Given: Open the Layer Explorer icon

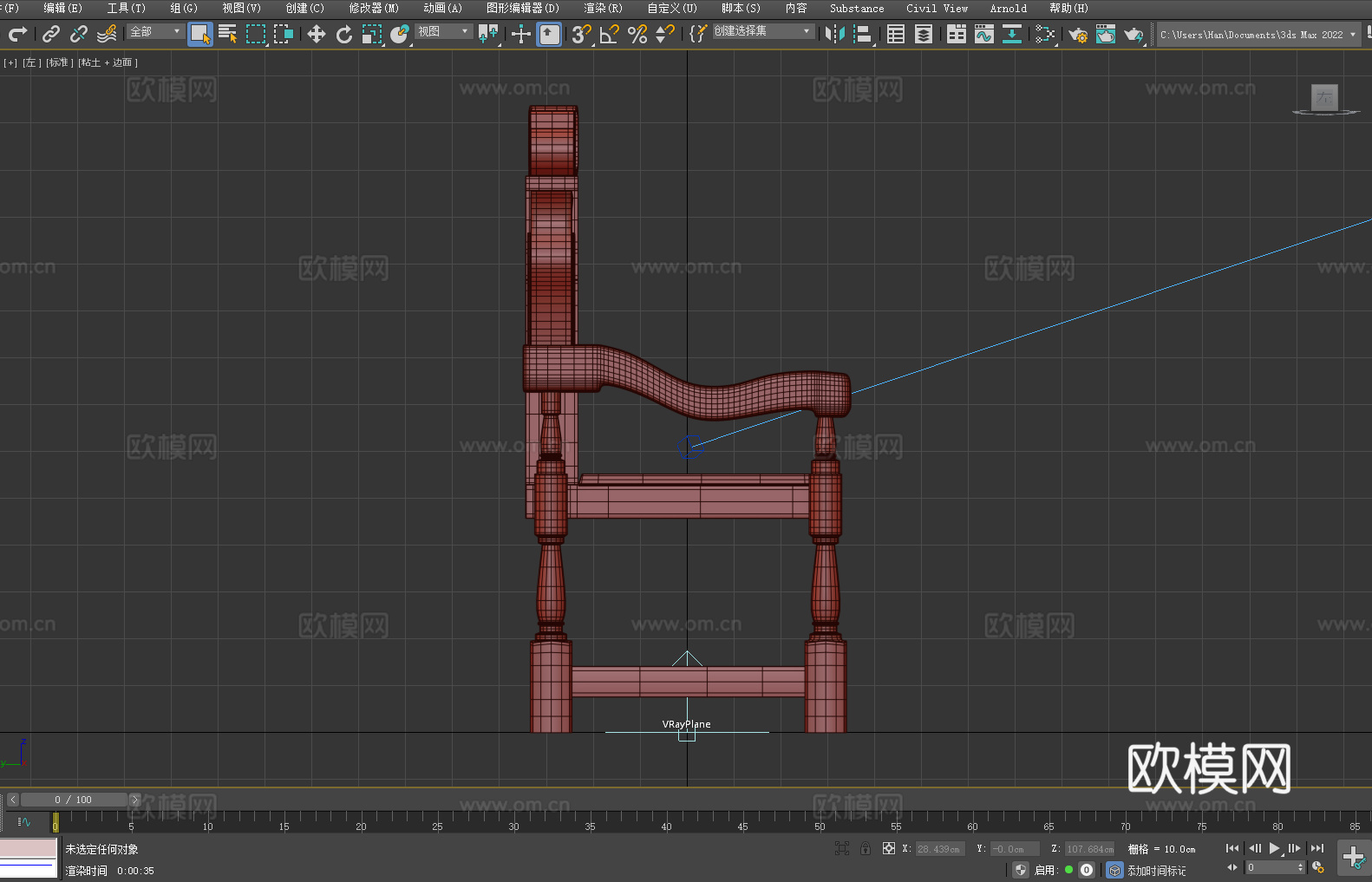Looking at the screenshot, I should [924, 34].
